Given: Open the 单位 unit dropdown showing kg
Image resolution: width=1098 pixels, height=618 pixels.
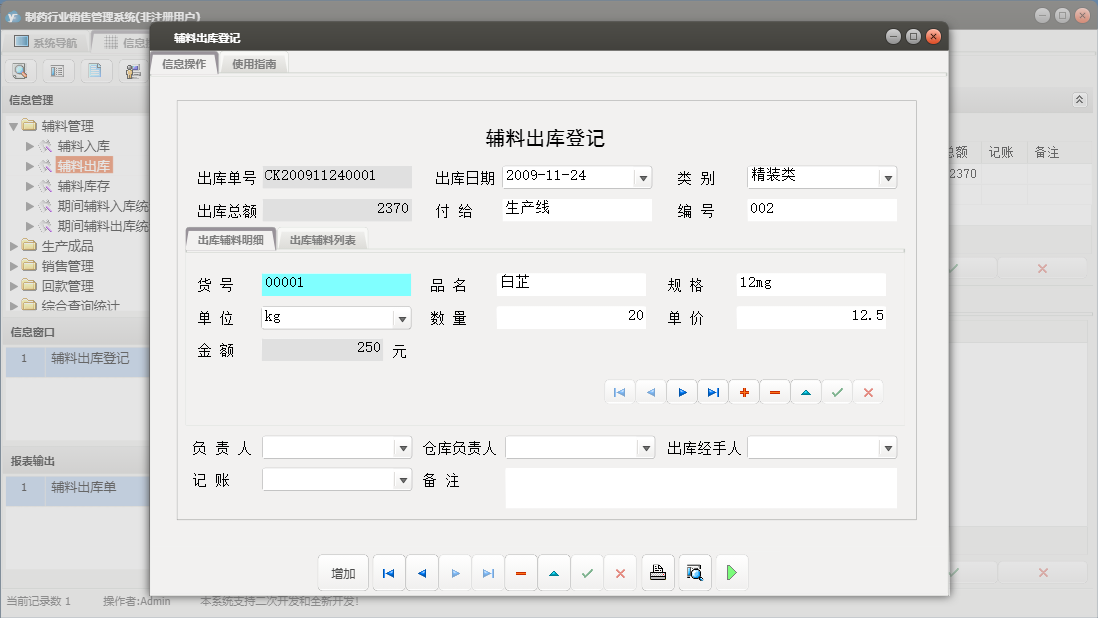Looking at the screenshot, I should 403,316.
